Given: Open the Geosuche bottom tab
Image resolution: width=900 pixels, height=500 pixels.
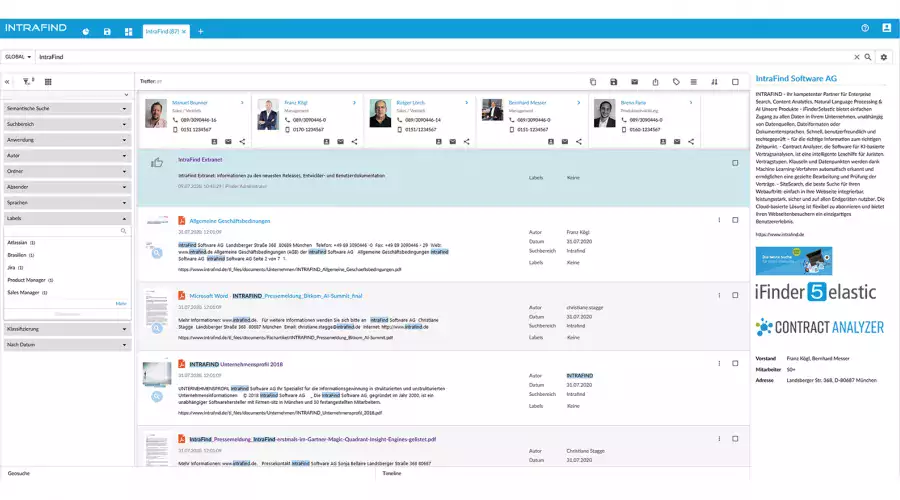Looking at the screenshot, I should pos(19,474).
